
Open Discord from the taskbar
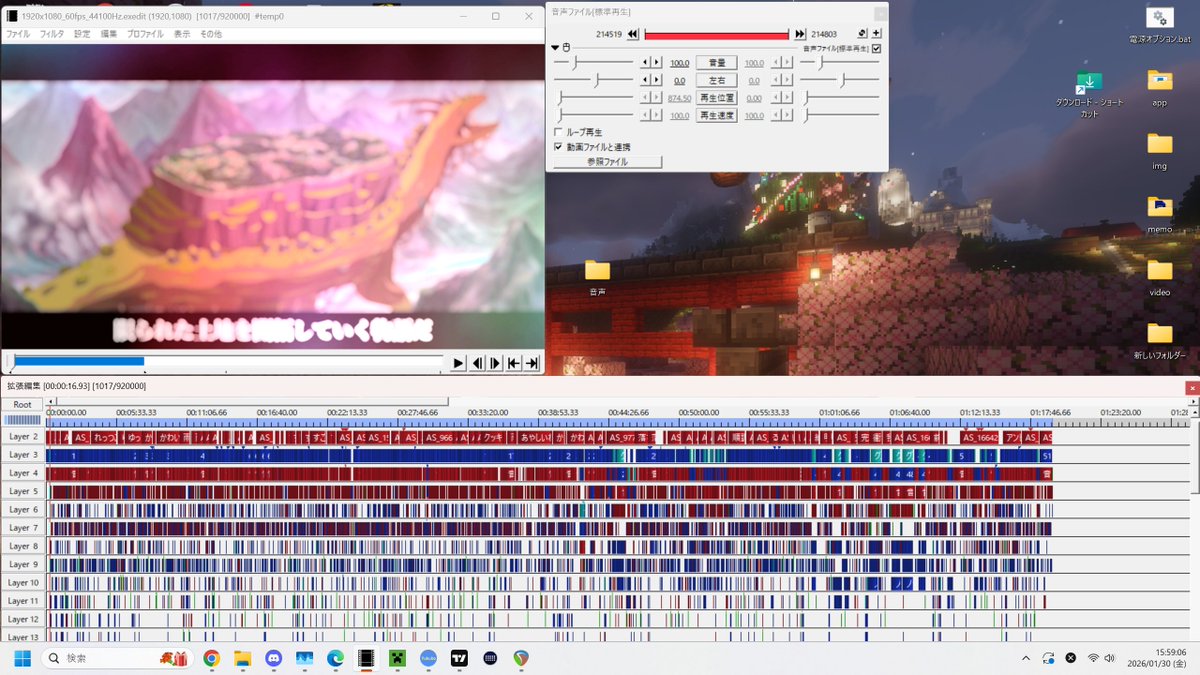click(x=273, y=658)
